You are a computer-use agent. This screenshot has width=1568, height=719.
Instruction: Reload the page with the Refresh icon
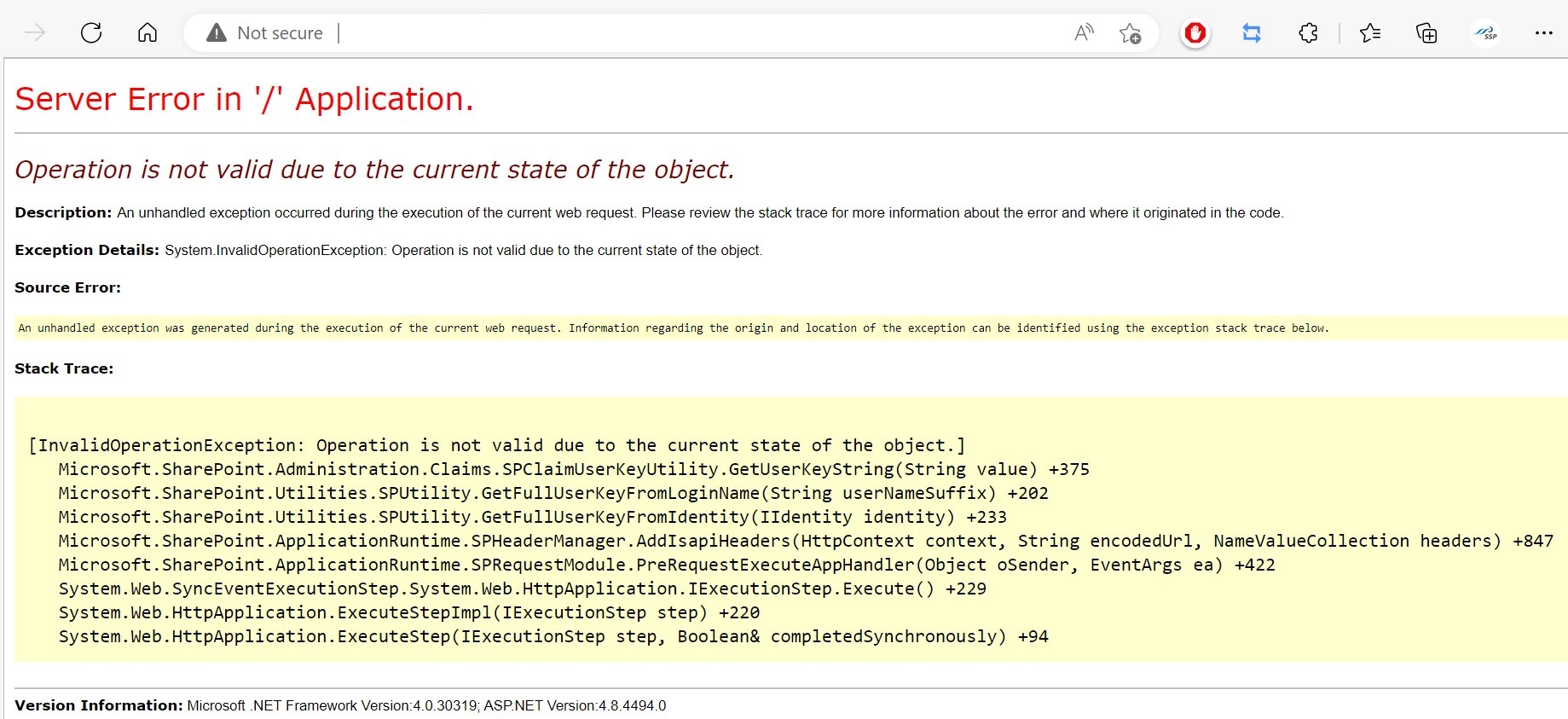coord(91,33)
